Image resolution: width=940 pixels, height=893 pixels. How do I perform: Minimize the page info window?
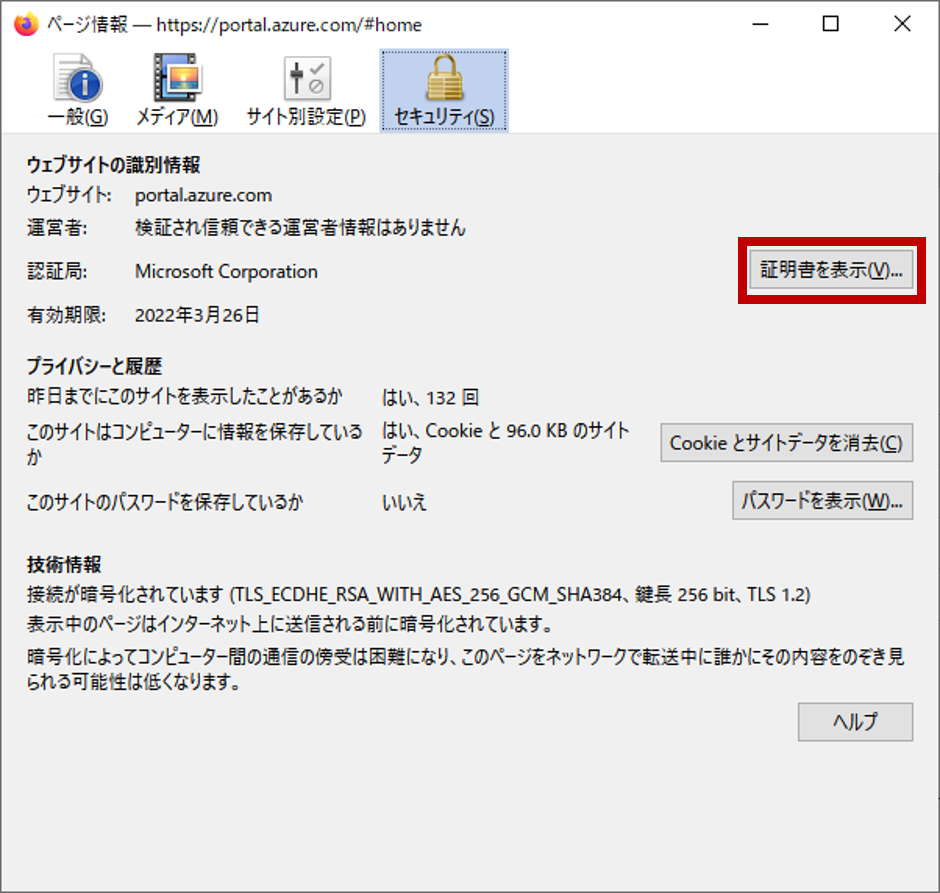coord(760,23)
